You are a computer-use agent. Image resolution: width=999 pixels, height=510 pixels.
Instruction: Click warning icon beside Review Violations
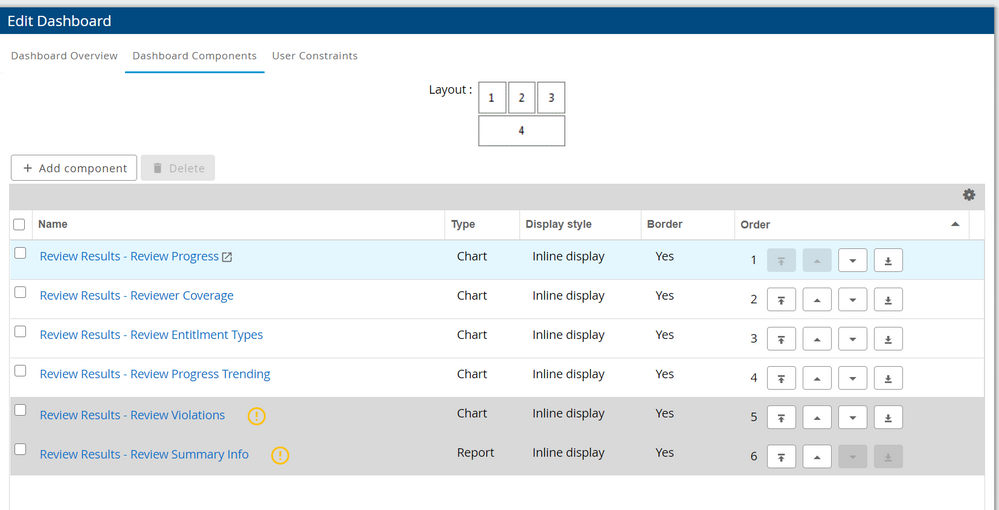pyautogui.click(x=256, y=416)
